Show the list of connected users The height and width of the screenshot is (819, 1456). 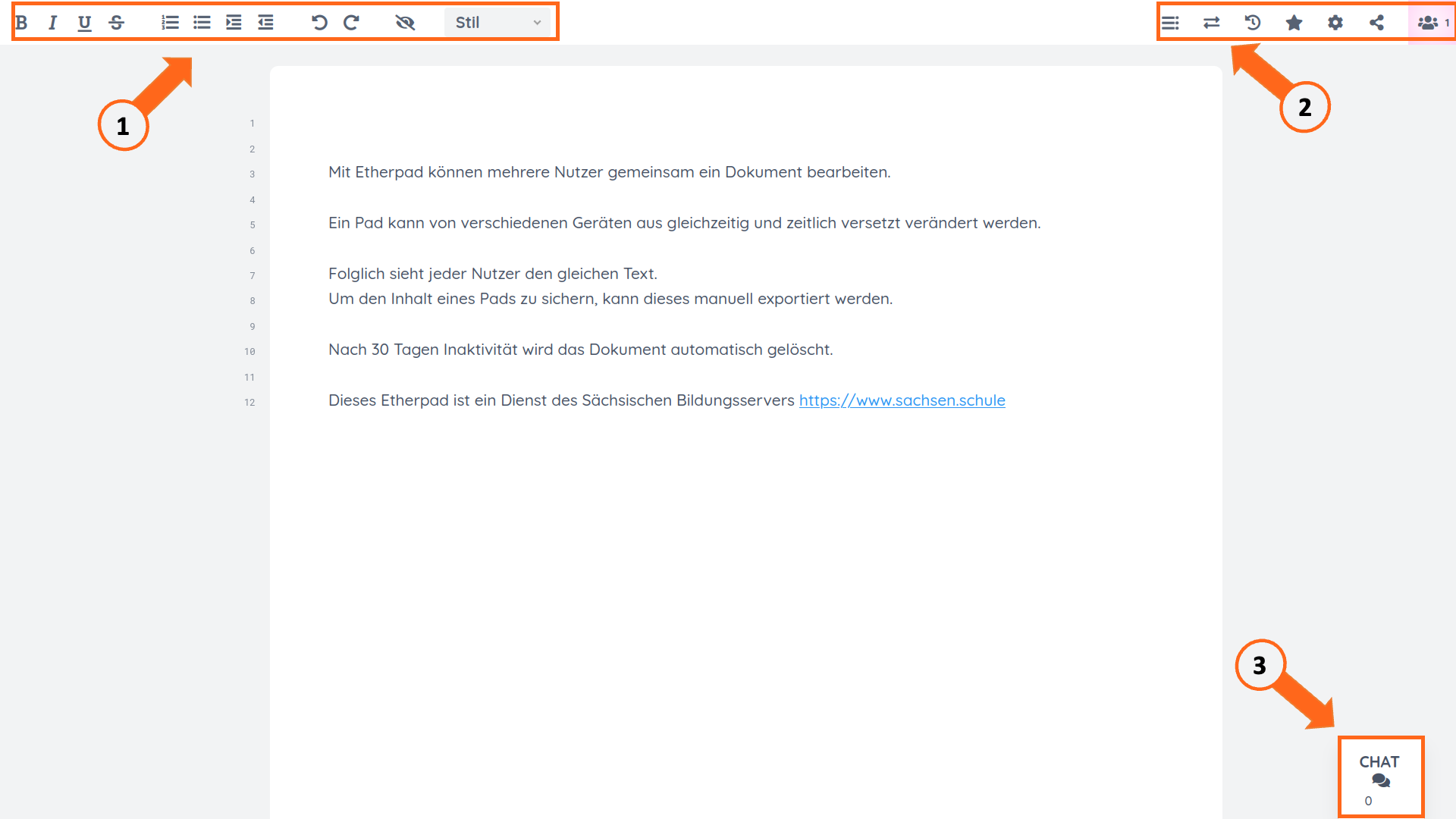click(1432, 23)
